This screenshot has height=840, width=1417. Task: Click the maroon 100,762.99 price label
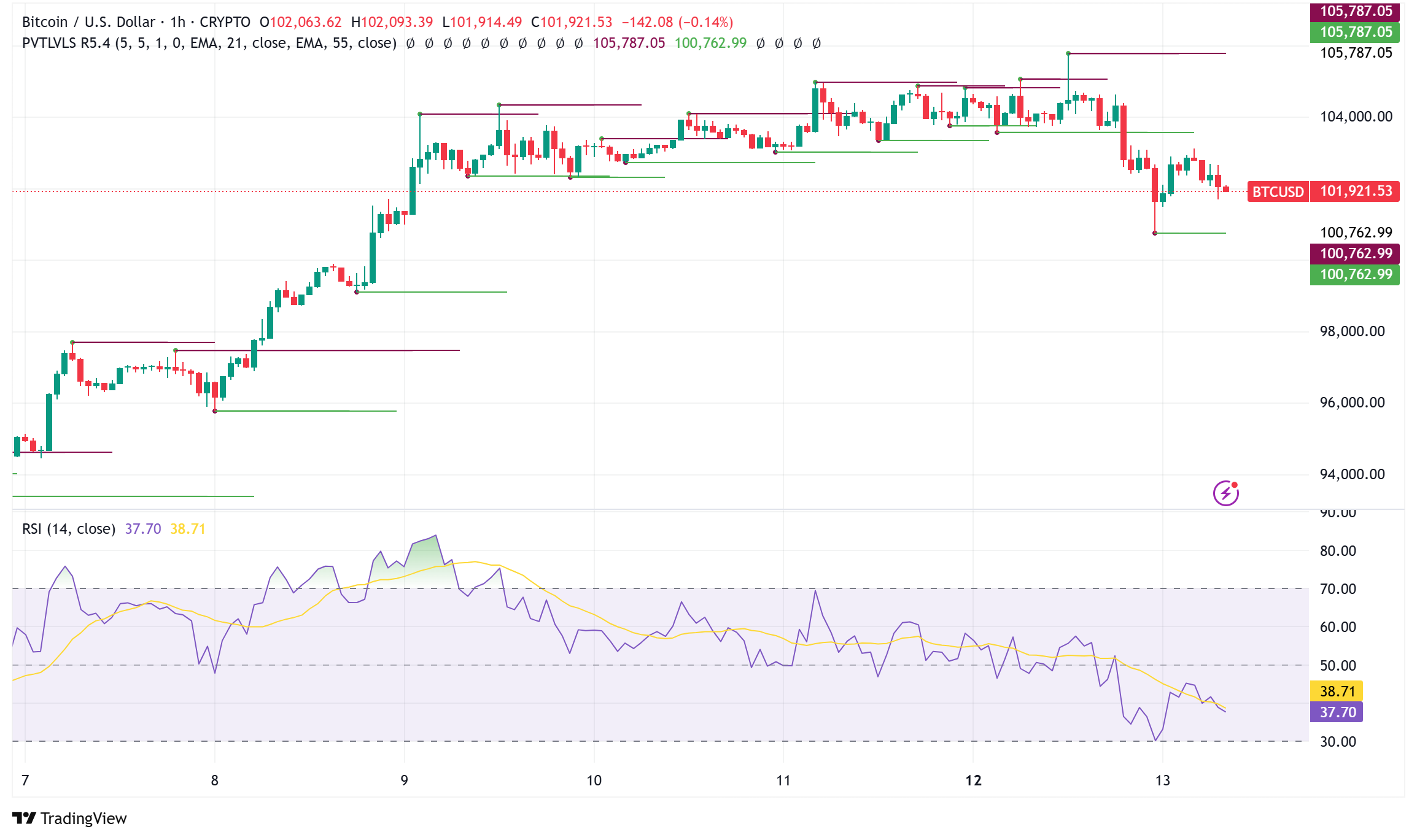1355,253
